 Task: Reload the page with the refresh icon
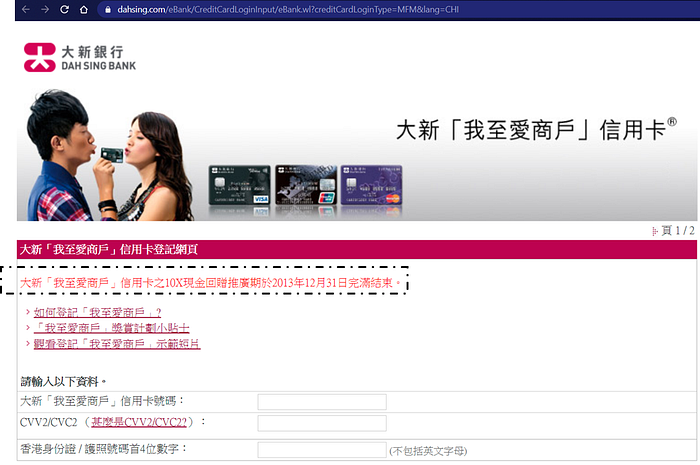coord(65,9)
